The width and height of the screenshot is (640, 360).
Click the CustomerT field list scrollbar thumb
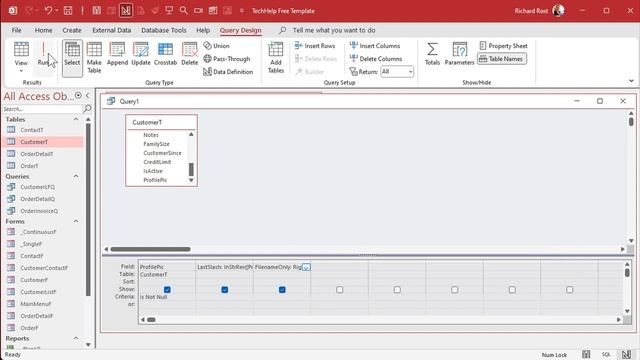click(191, 169)
